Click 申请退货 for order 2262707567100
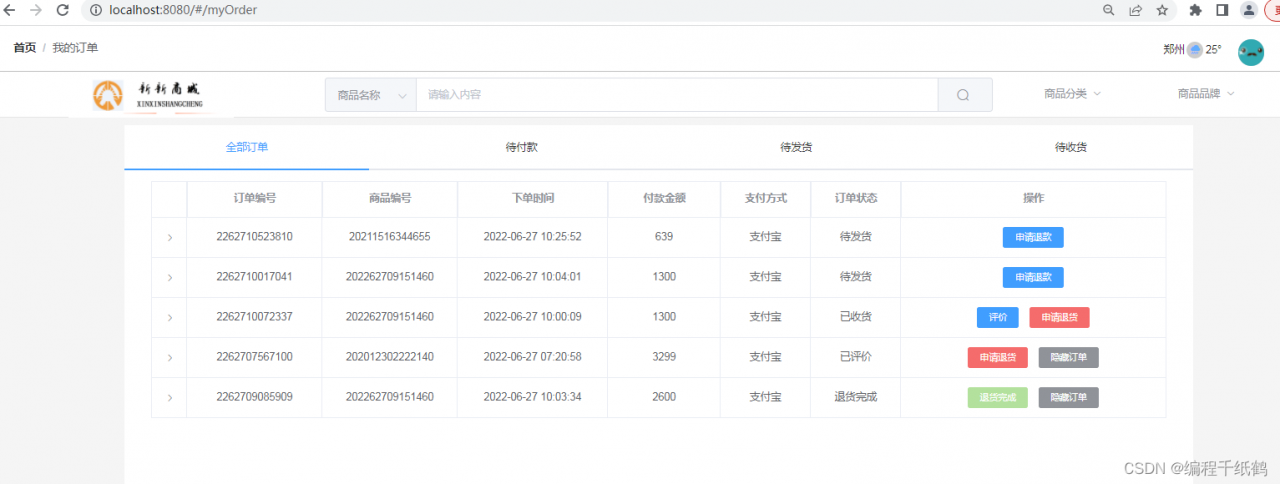This screenshot has height=484, width=1280. [x=998, y=357]
